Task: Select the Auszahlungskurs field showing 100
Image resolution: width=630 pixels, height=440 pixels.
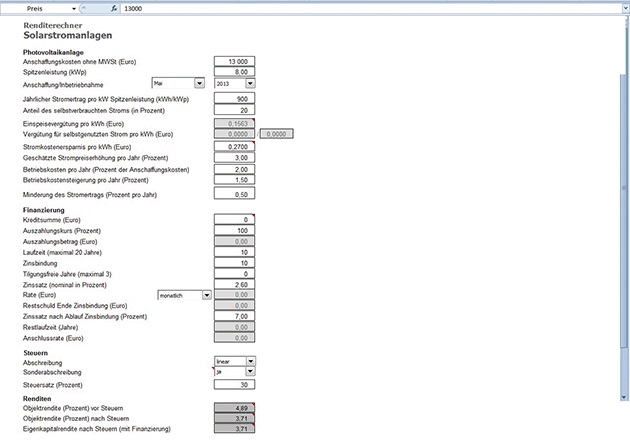Action: coord(235,230)
